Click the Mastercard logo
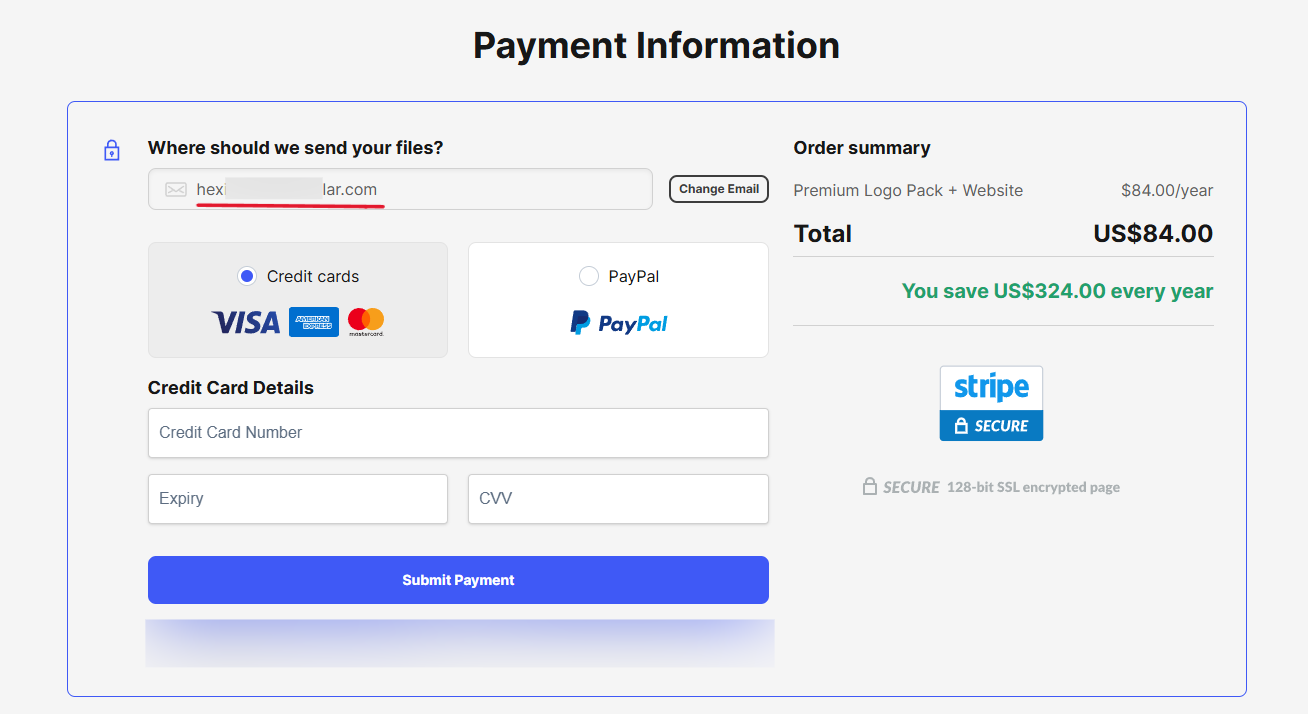Screen dimensions: 1308x714 pyautogui.click(x=366, y=322)
